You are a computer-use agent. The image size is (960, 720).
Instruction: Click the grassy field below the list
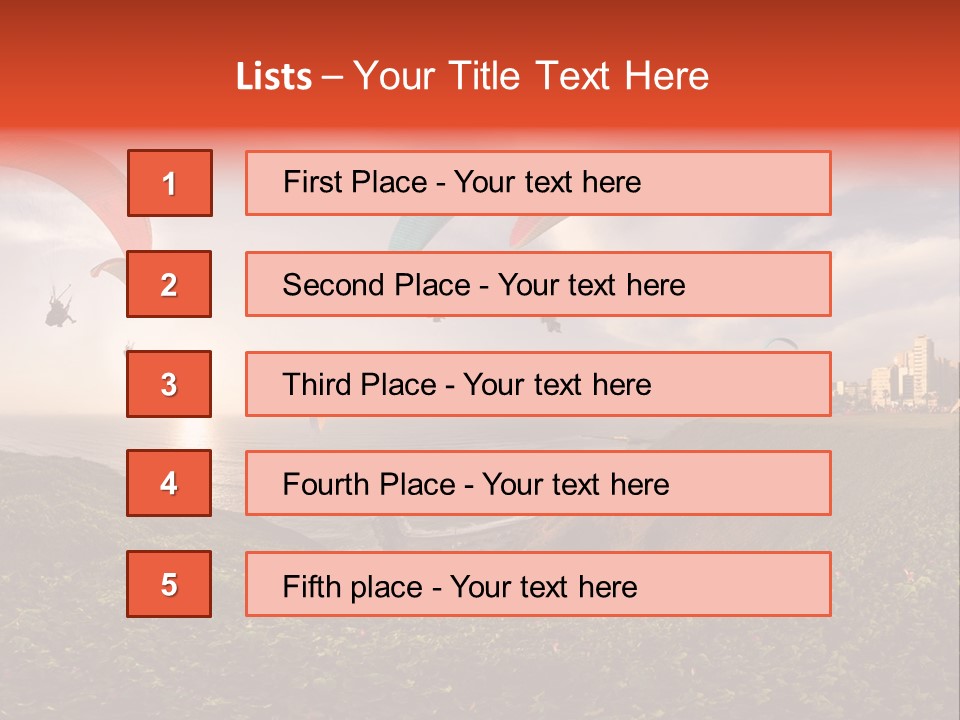(x=480, y=667)
